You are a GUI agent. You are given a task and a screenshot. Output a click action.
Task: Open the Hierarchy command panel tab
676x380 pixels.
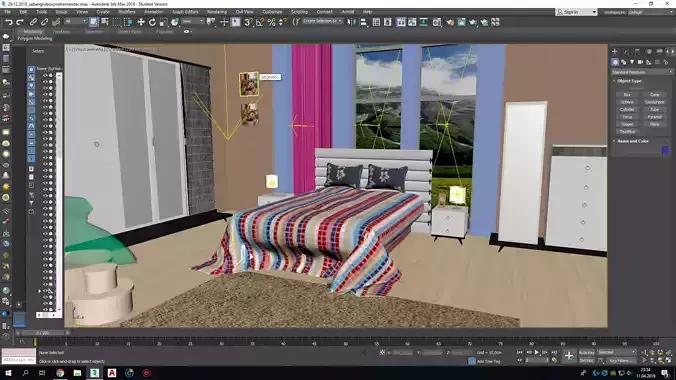tap(638, 51)
